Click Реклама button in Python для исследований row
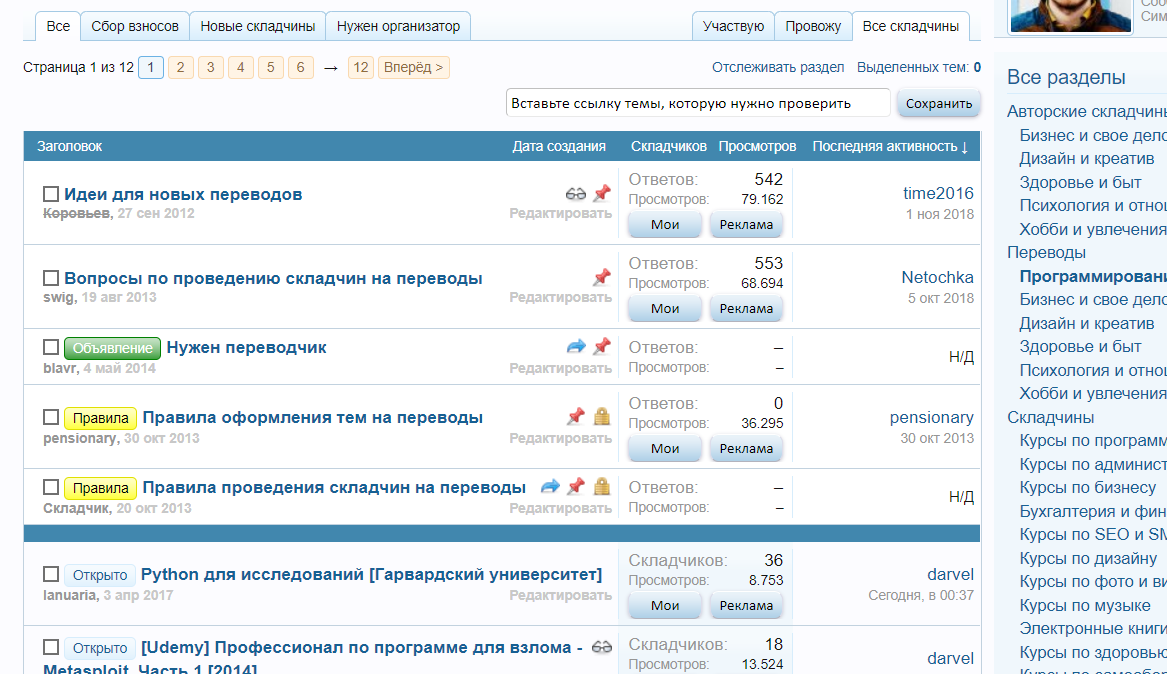Screen dimensions: 1167x674 click(746, 605)
